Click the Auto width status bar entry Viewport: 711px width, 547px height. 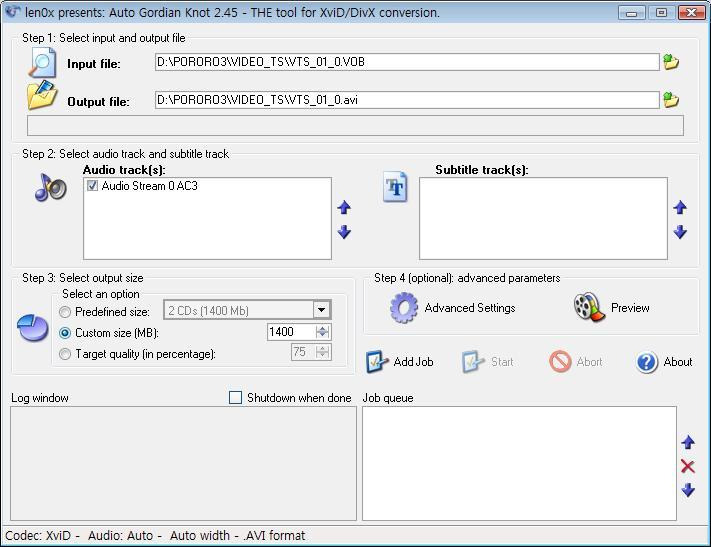click(200, 536)
